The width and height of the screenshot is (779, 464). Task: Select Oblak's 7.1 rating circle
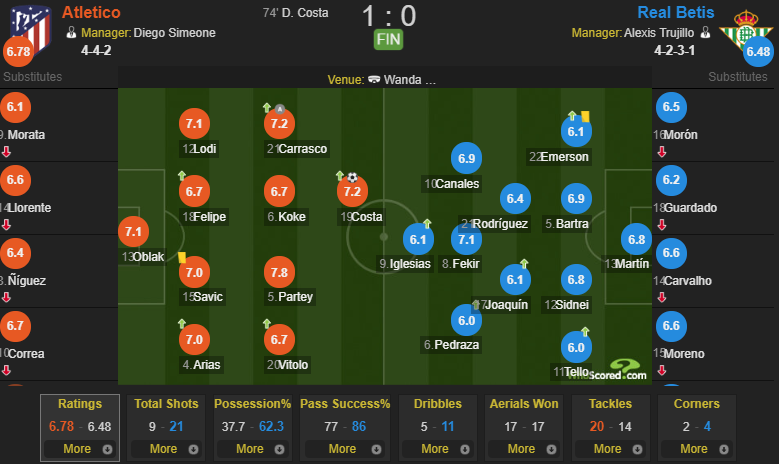(x=134, y=232)
